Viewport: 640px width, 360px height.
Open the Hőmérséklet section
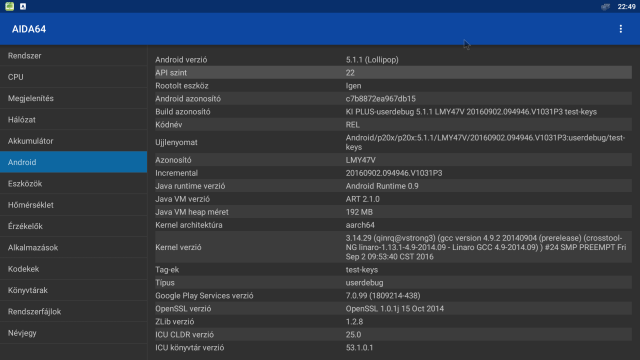(73, 204)
